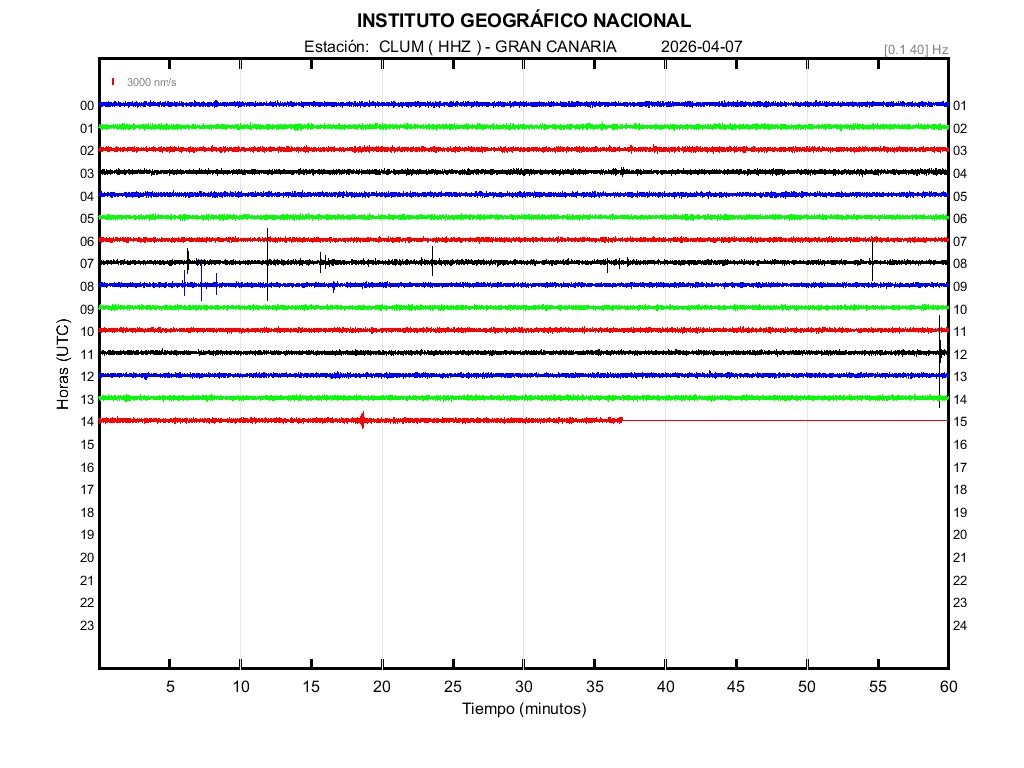Select the black 03 hour trace
The height and width of the screenshot is (768, 1024).
coord(523,172)
